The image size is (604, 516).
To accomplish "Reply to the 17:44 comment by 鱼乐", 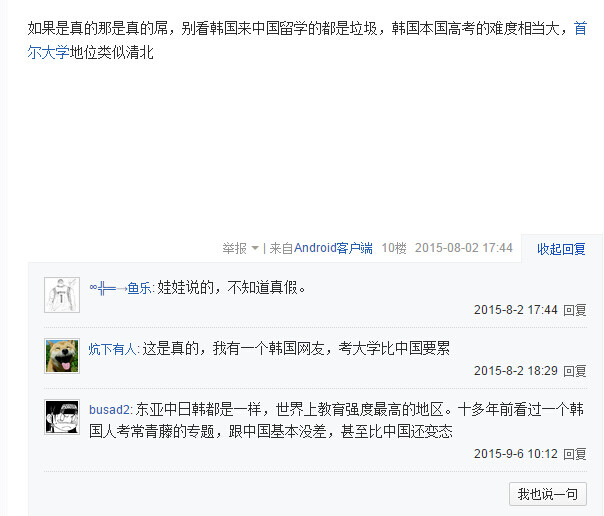I will click(575, 310).
